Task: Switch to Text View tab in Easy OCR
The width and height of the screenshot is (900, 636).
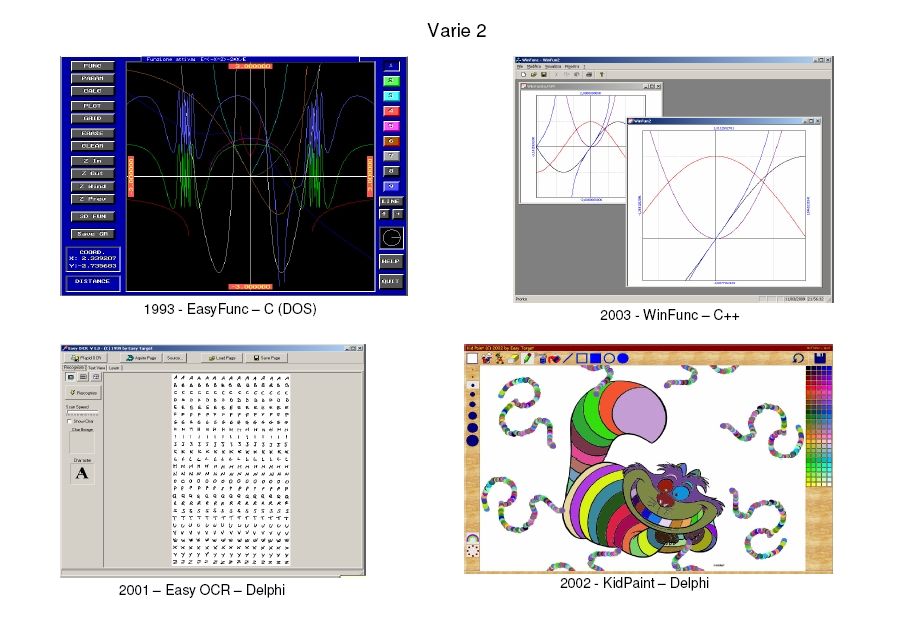Action: (x=97, y=368)
